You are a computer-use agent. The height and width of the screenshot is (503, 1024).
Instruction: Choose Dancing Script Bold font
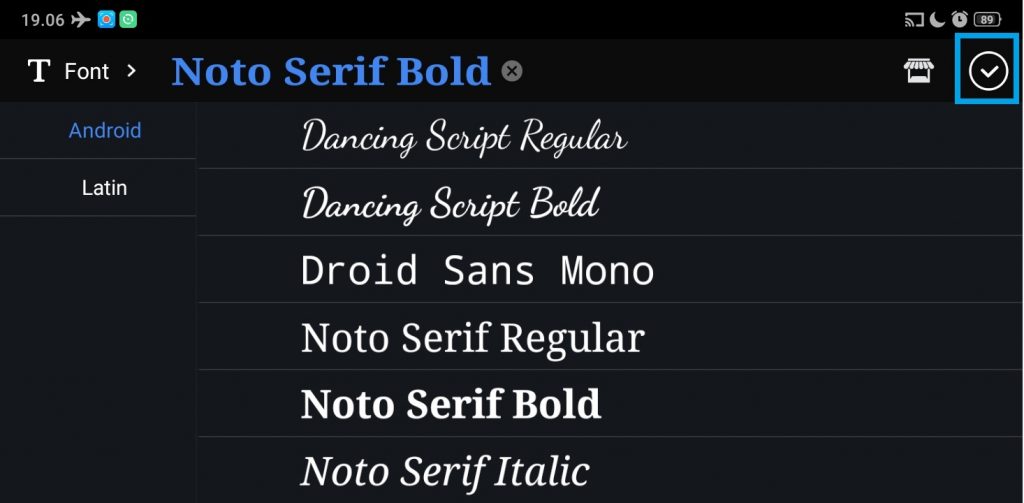click(x=450, y=204)
